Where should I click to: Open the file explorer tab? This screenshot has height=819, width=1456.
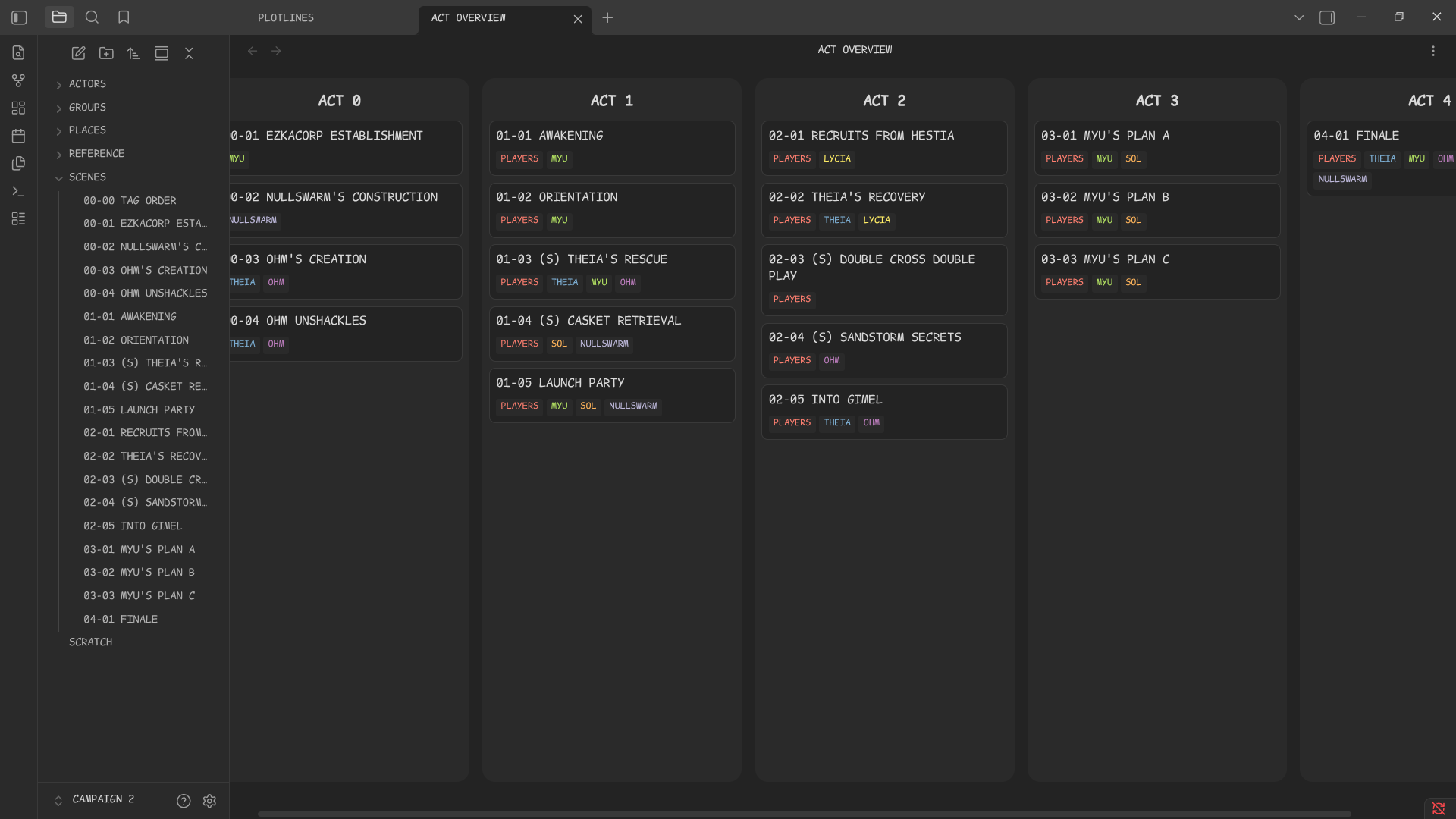(59, 17)
